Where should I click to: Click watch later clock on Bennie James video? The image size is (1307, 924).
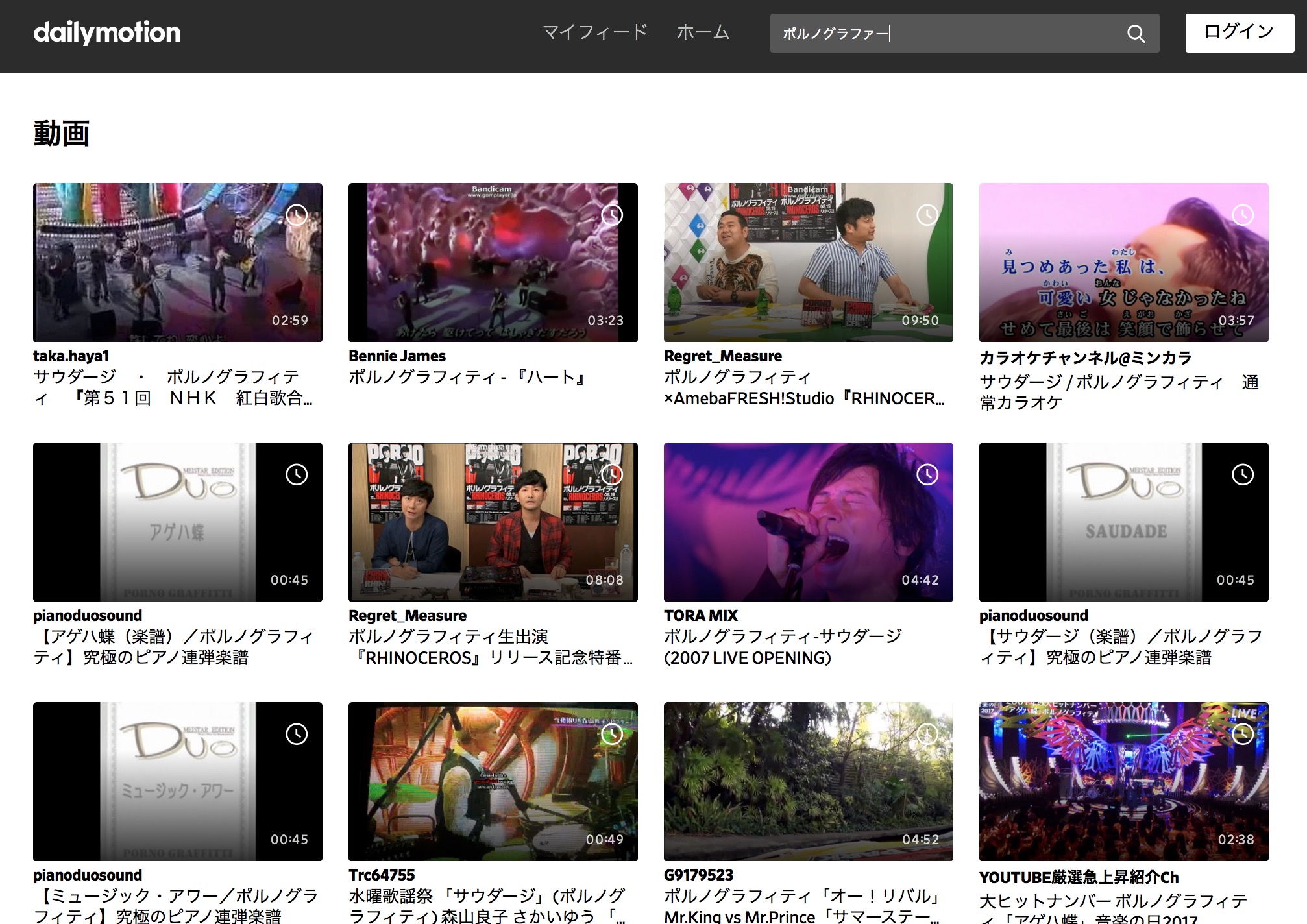coord(612,215)
